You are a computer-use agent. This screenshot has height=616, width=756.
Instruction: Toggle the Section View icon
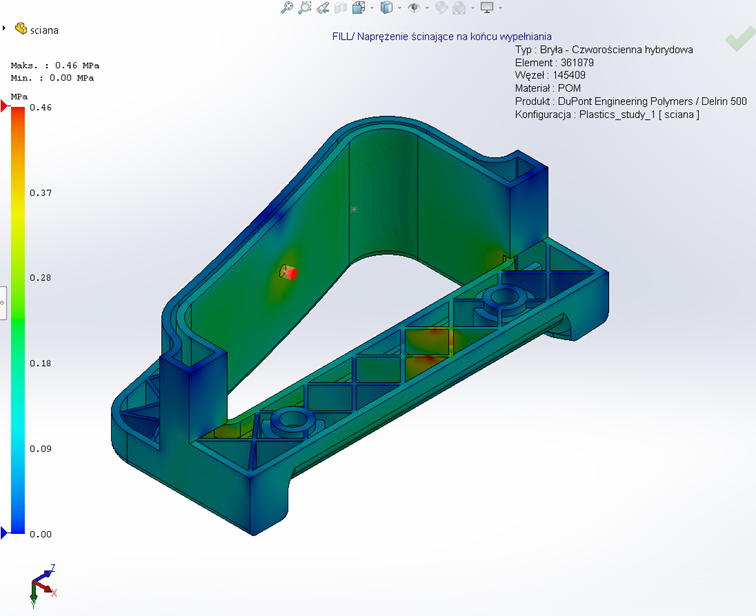point(340,8)
